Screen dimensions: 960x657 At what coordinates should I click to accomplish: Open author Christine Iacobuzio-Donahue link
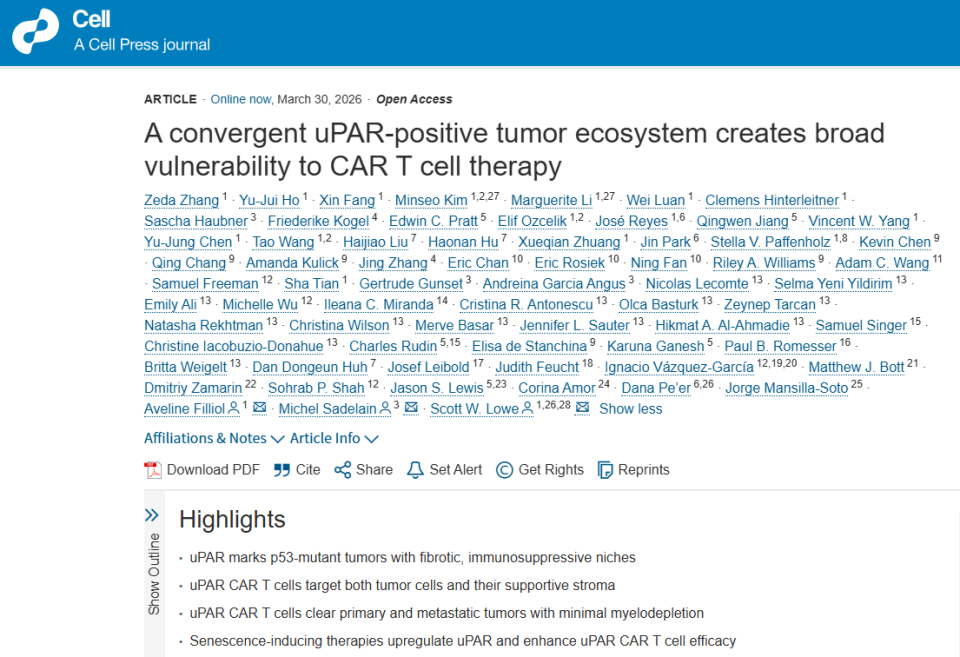pyautogui.click(x=234, y=346)
